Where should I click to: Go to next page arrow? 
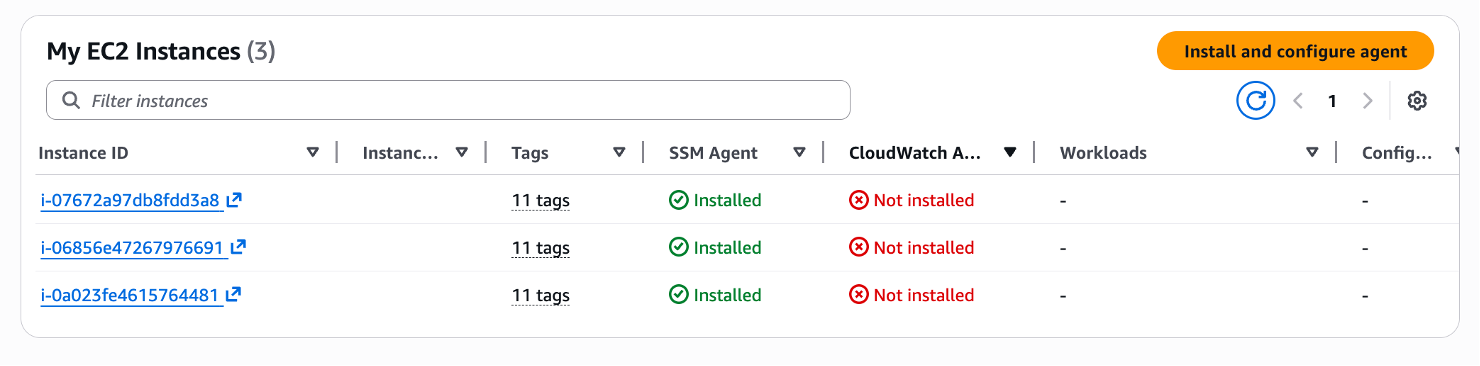tap(1368, 101)
